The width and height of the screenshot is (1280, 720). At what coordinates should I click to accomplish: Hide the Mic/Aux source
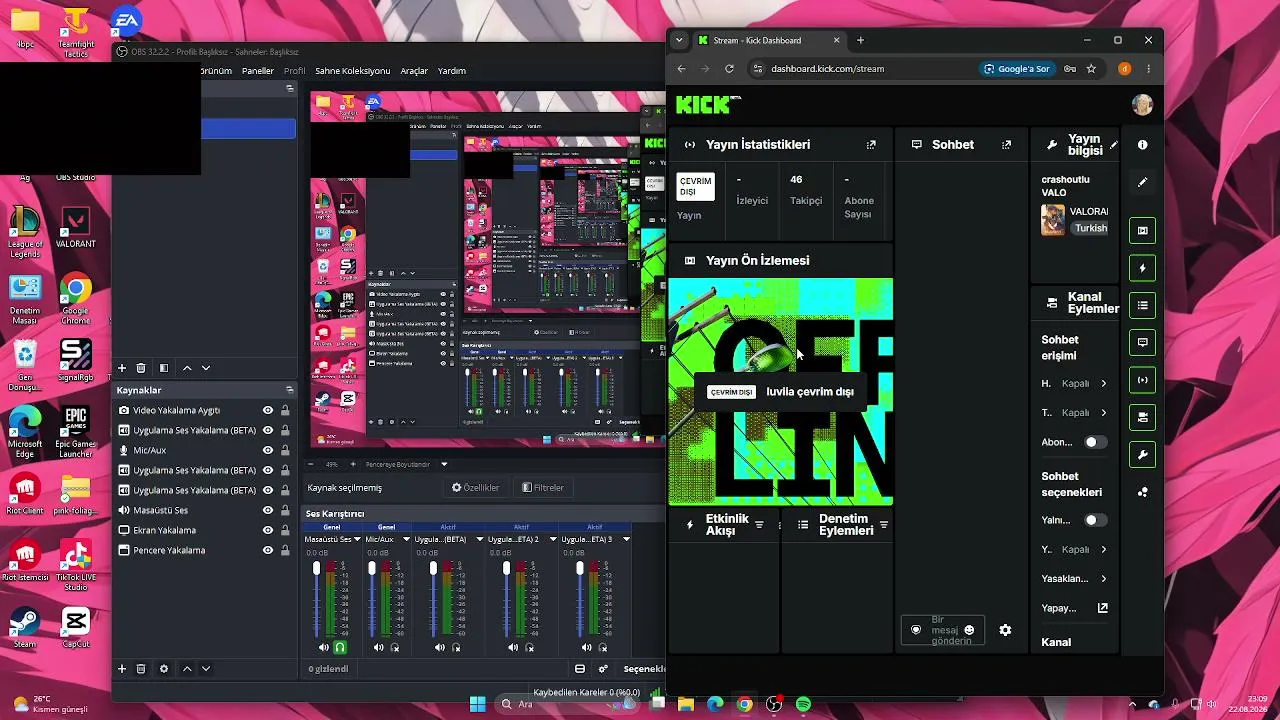[x=268, y=450]
